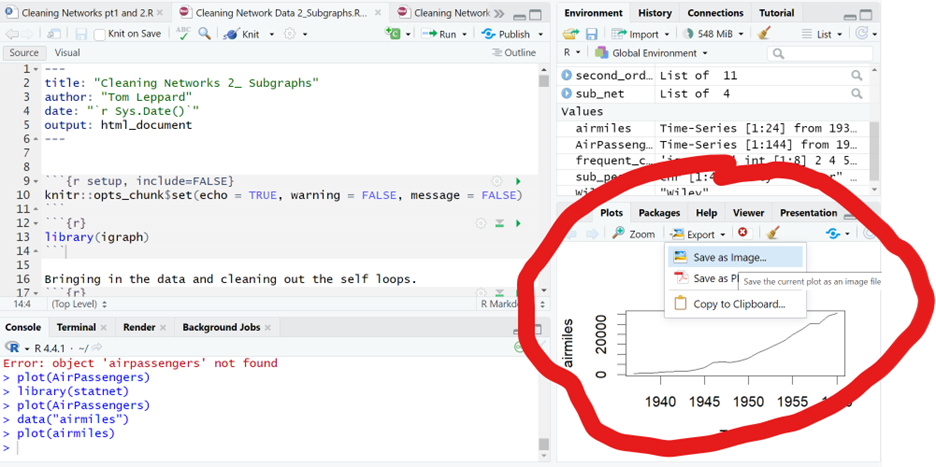Collapse the code chunk at line 12
This screenshot has height=467, width=936.
[35, 223]
